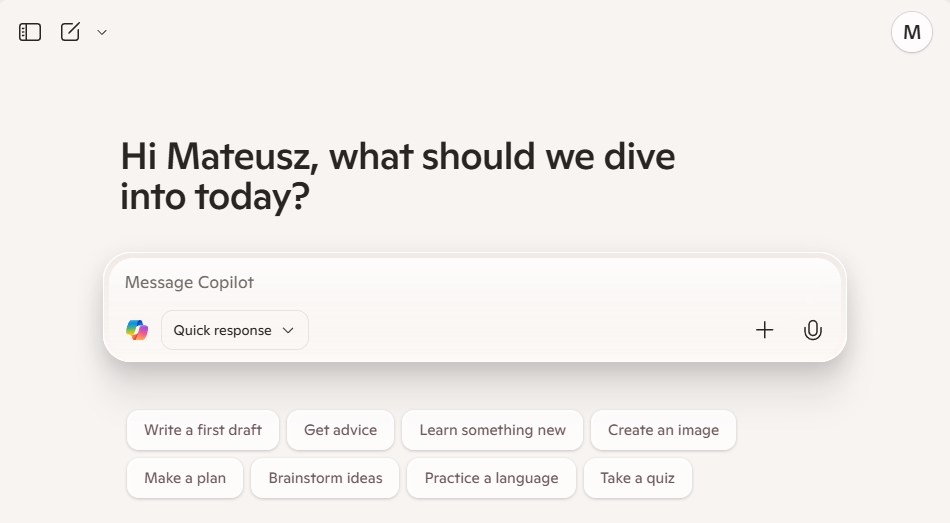This screenshot has width=950, height=523.
Task: Choose the Get advice suggestion
Action: point(340,430)
